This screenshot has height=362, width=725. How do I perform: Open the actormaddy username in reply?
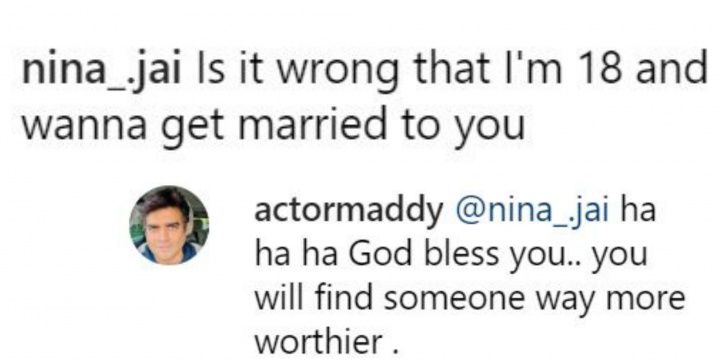(x=348, y=213)
